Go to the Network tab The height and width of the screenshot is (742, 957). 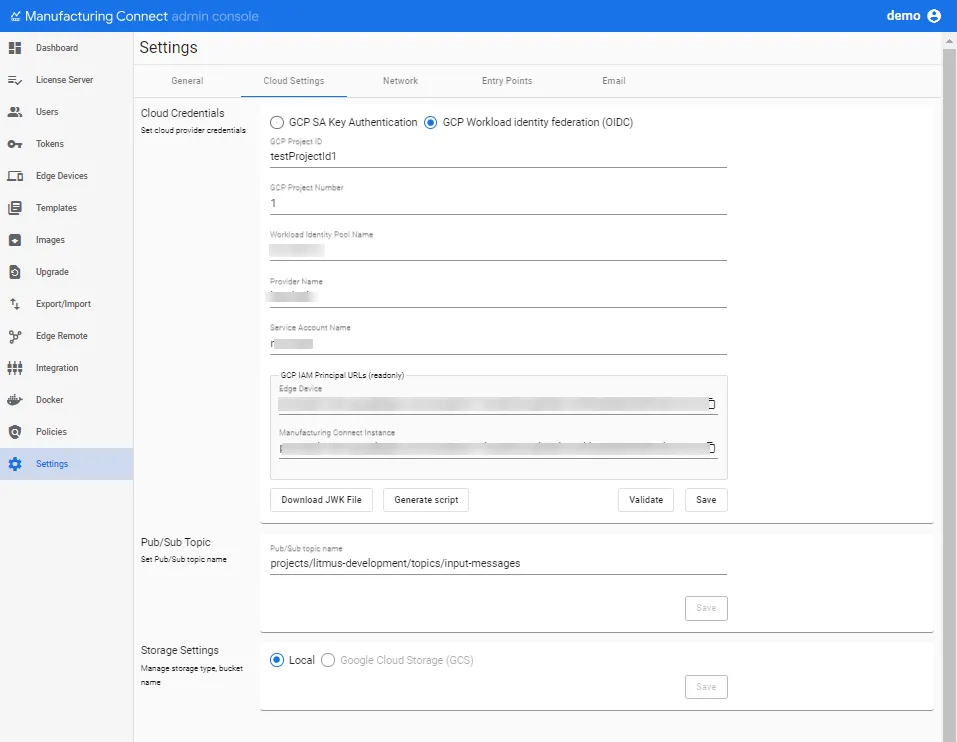[400, 81]
